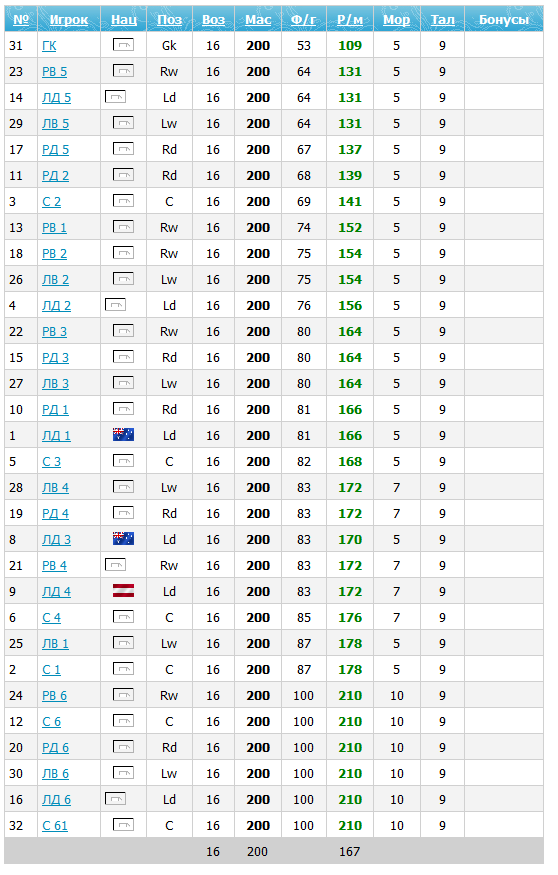Screen dimensions: 558x875
Task: Open player ГК profile link
Action: 49,46
